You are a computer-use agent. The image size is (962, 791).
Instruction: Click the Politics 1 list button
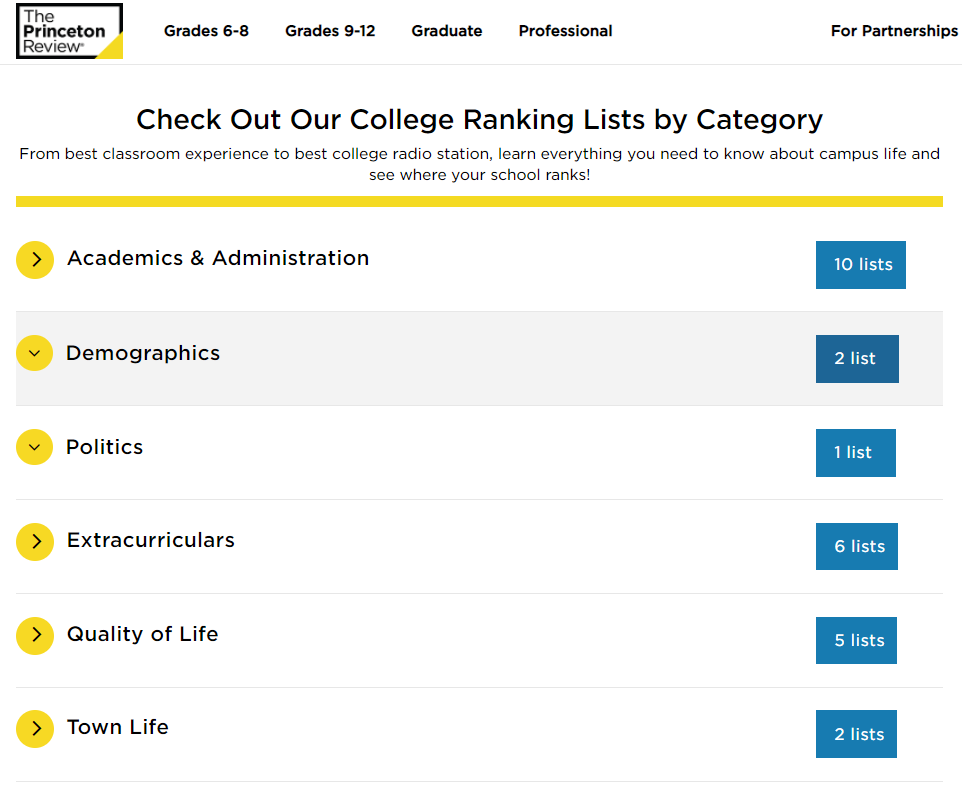pyautogui.click(x=856, y=453)
